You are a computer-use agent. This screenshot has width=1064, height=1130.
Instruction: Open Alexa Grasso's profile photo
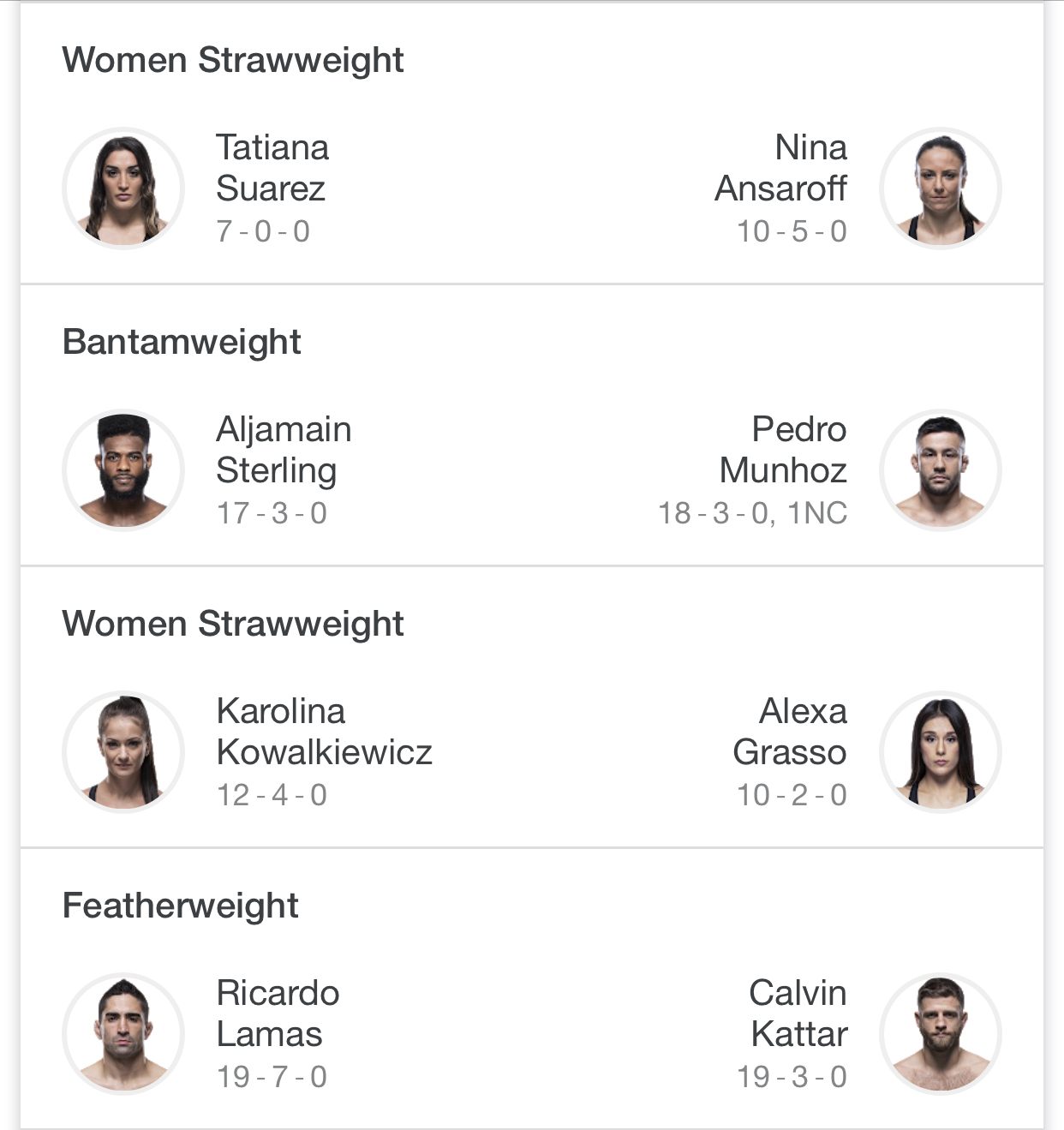tap(940, 752)
